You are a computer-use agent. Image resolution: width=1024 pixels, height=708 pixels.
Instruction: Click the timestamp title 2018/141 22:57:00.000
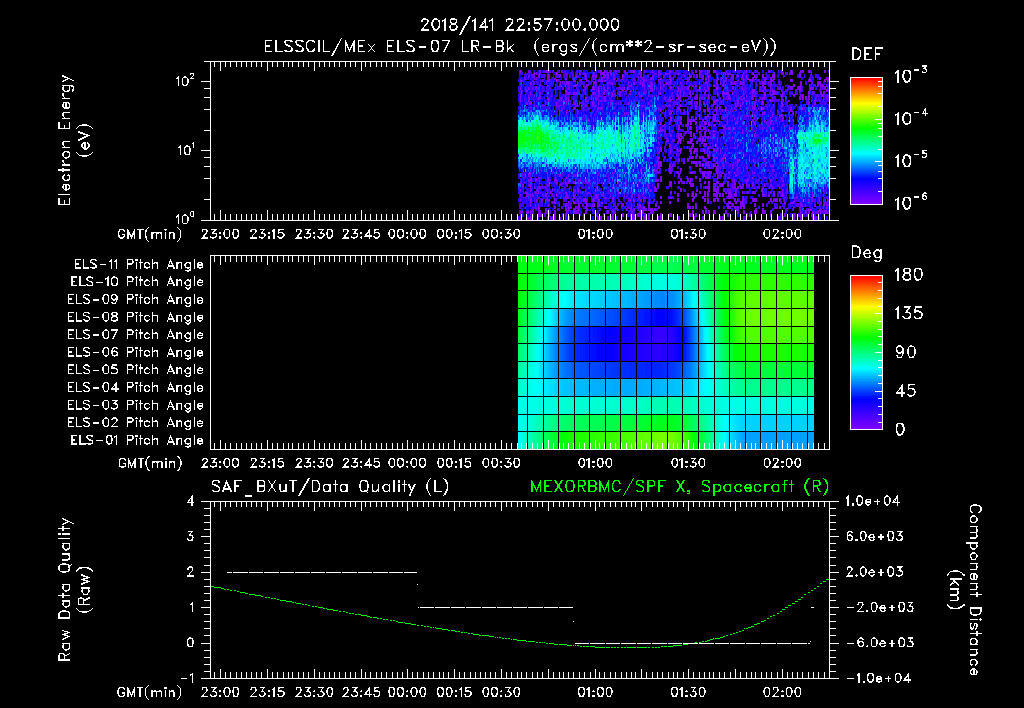[x=519, y=25]
